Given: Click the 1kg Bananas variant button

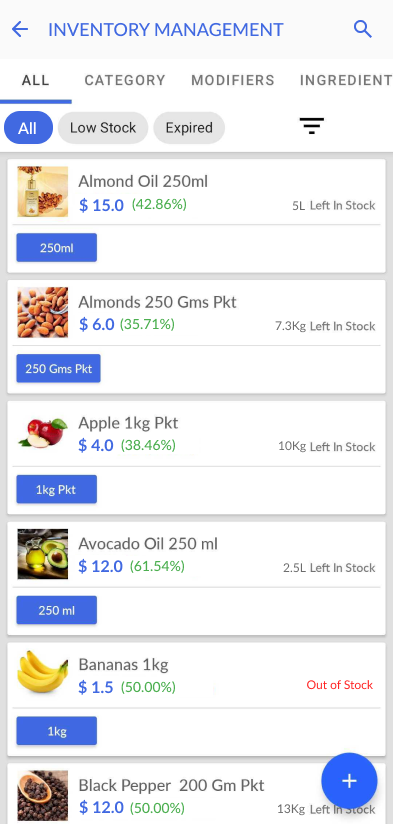Looking at the screenshot, I should coord(57,731).
